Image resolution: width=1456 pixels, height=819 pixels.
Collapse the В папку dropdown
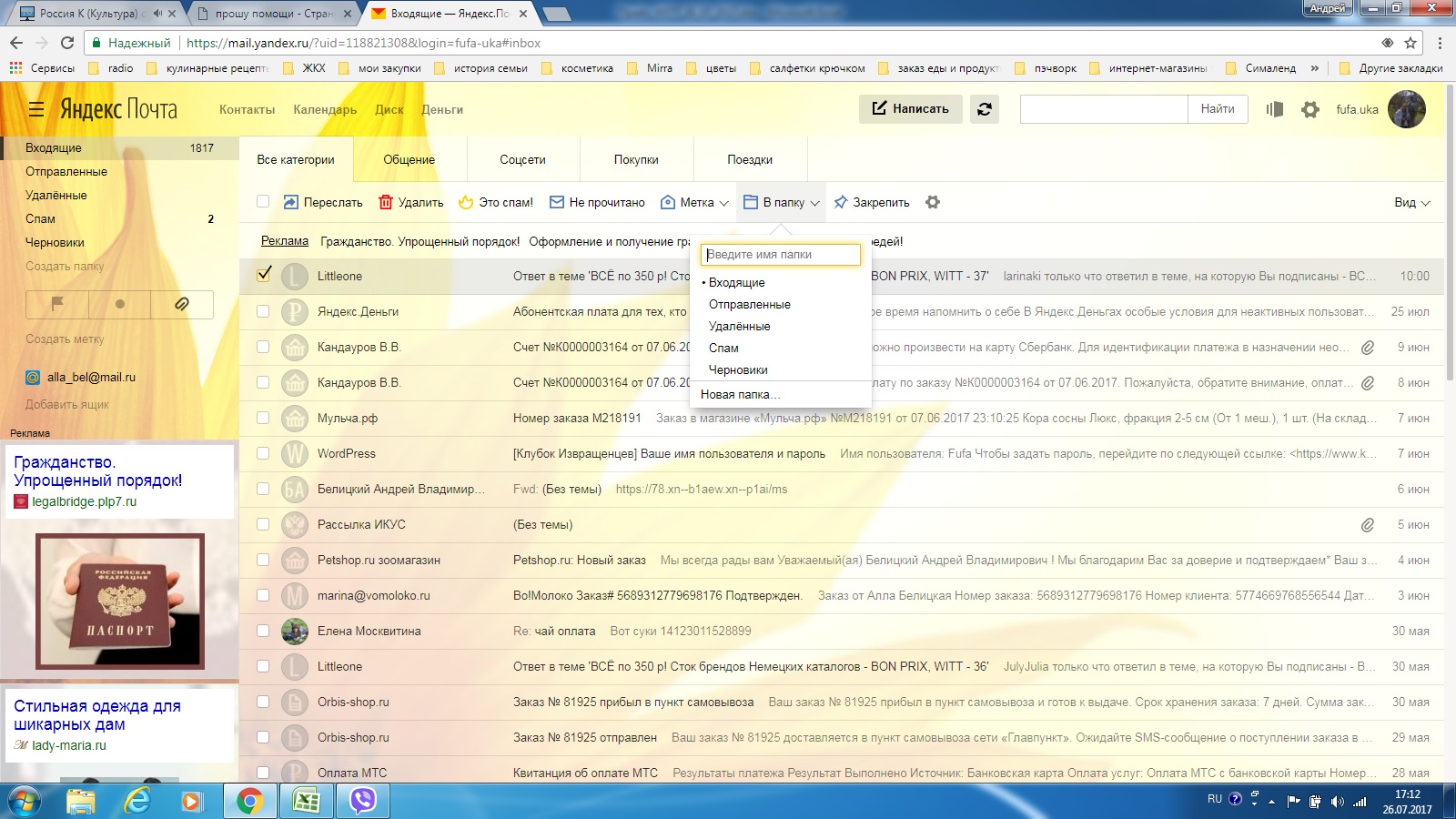point(782,202)
